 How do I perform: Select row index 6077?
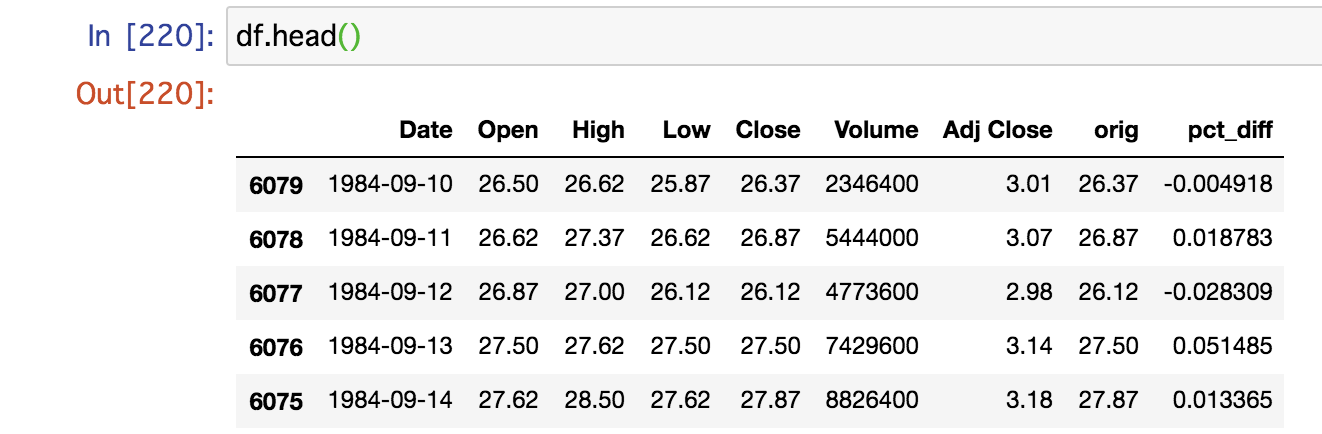(x=275, y=293)
